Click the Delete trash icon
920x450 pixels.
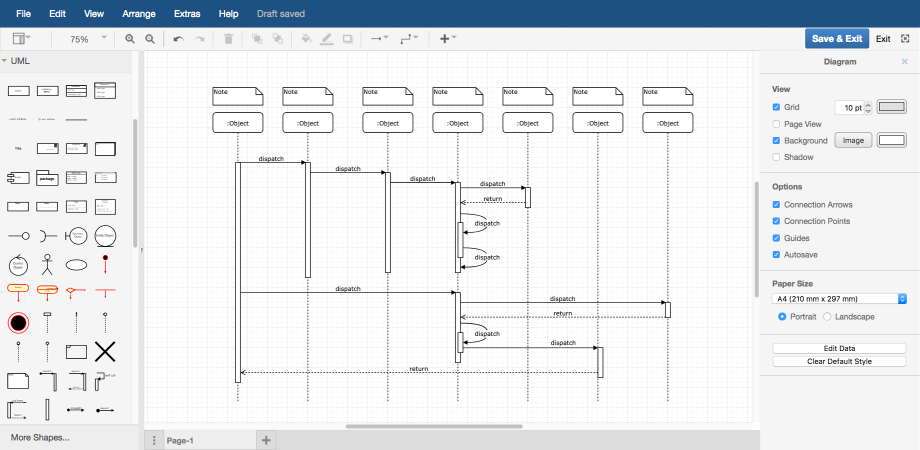pos(228,39)
